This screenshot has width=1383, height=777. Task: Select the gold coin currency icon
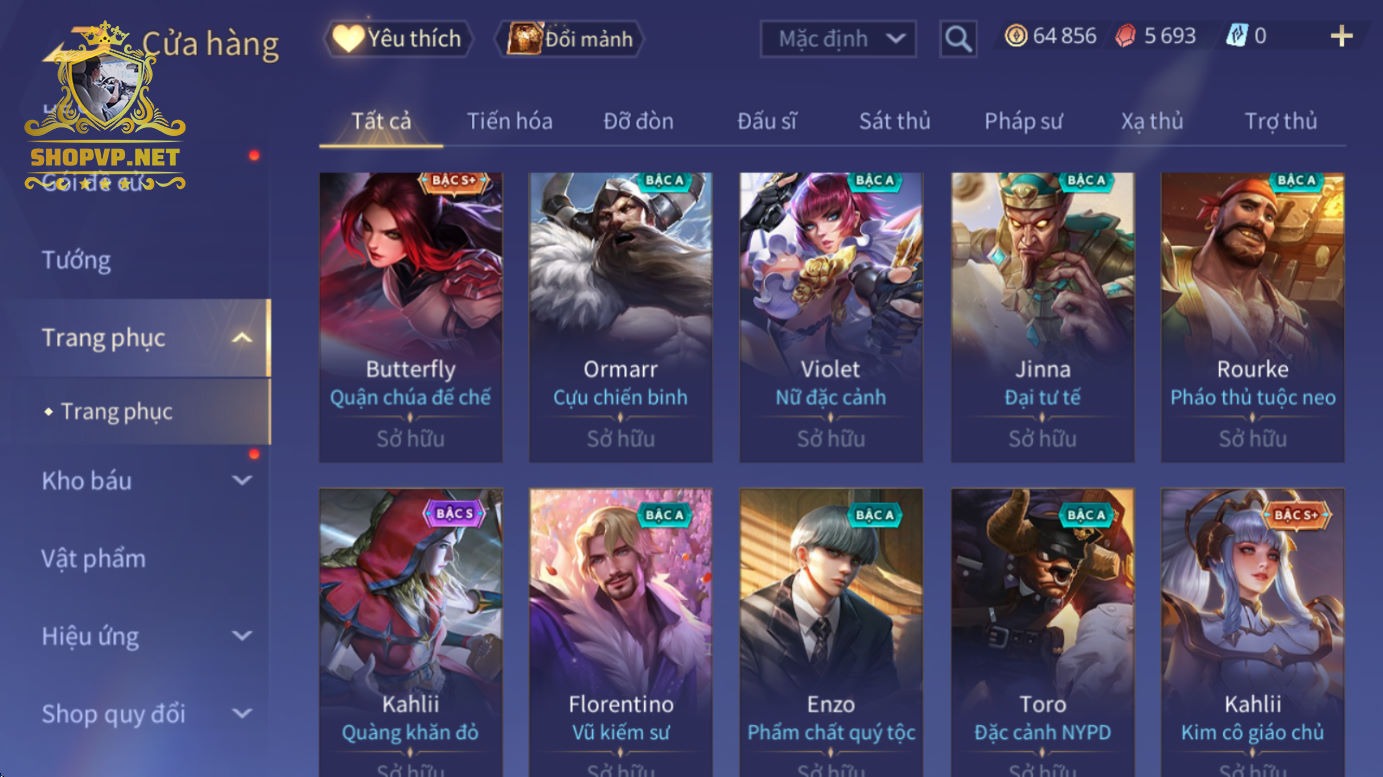click(x=1016, y=36)
